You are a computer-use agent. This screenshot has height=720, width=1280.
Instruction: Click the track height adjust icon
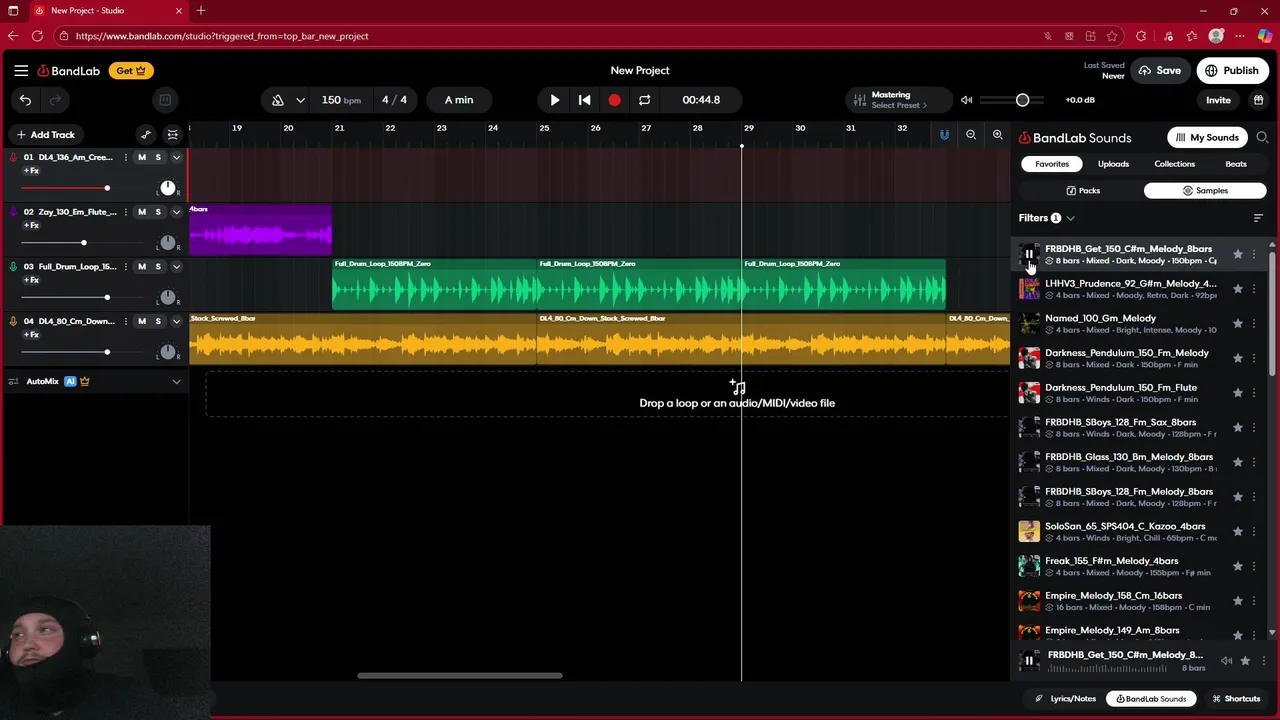(x=173, y=134)
